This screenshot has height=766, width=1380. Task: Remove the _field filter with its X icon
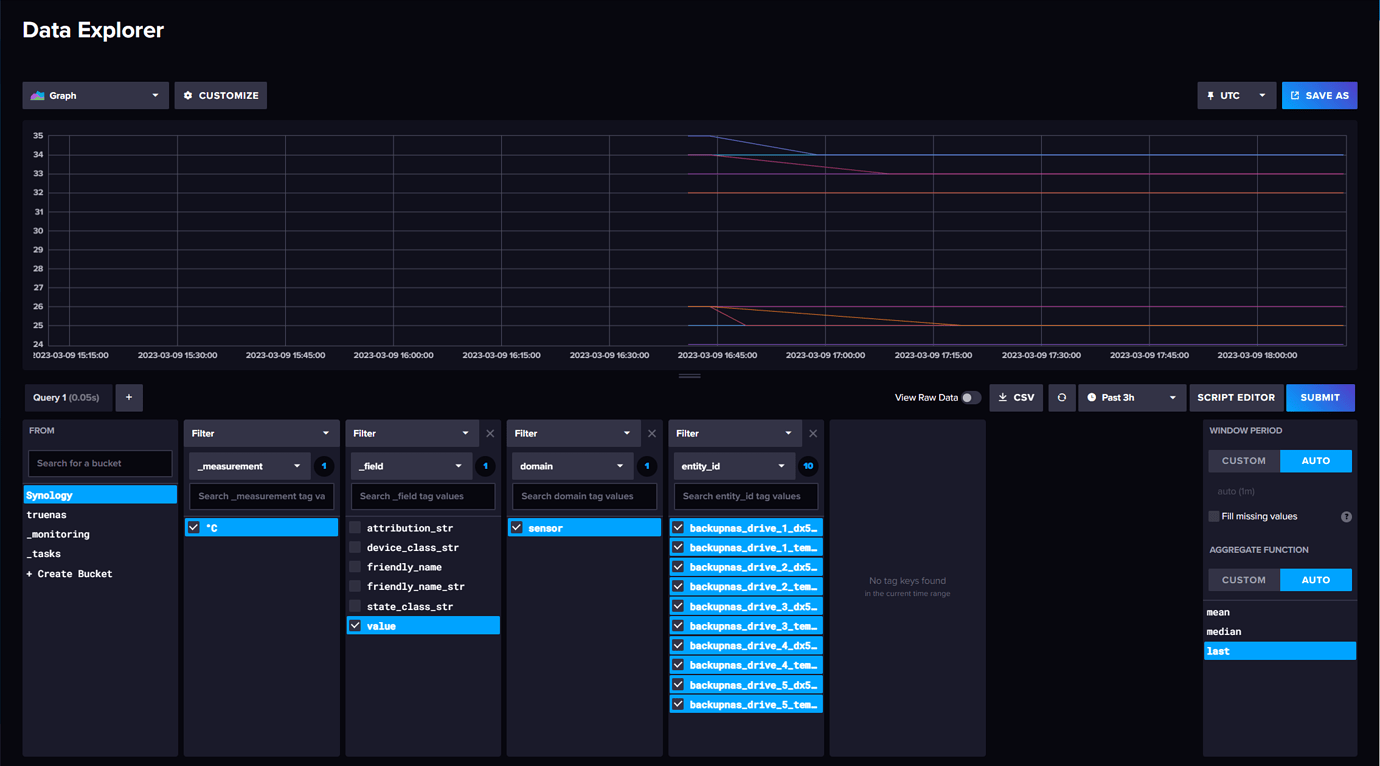coord(490,433)
